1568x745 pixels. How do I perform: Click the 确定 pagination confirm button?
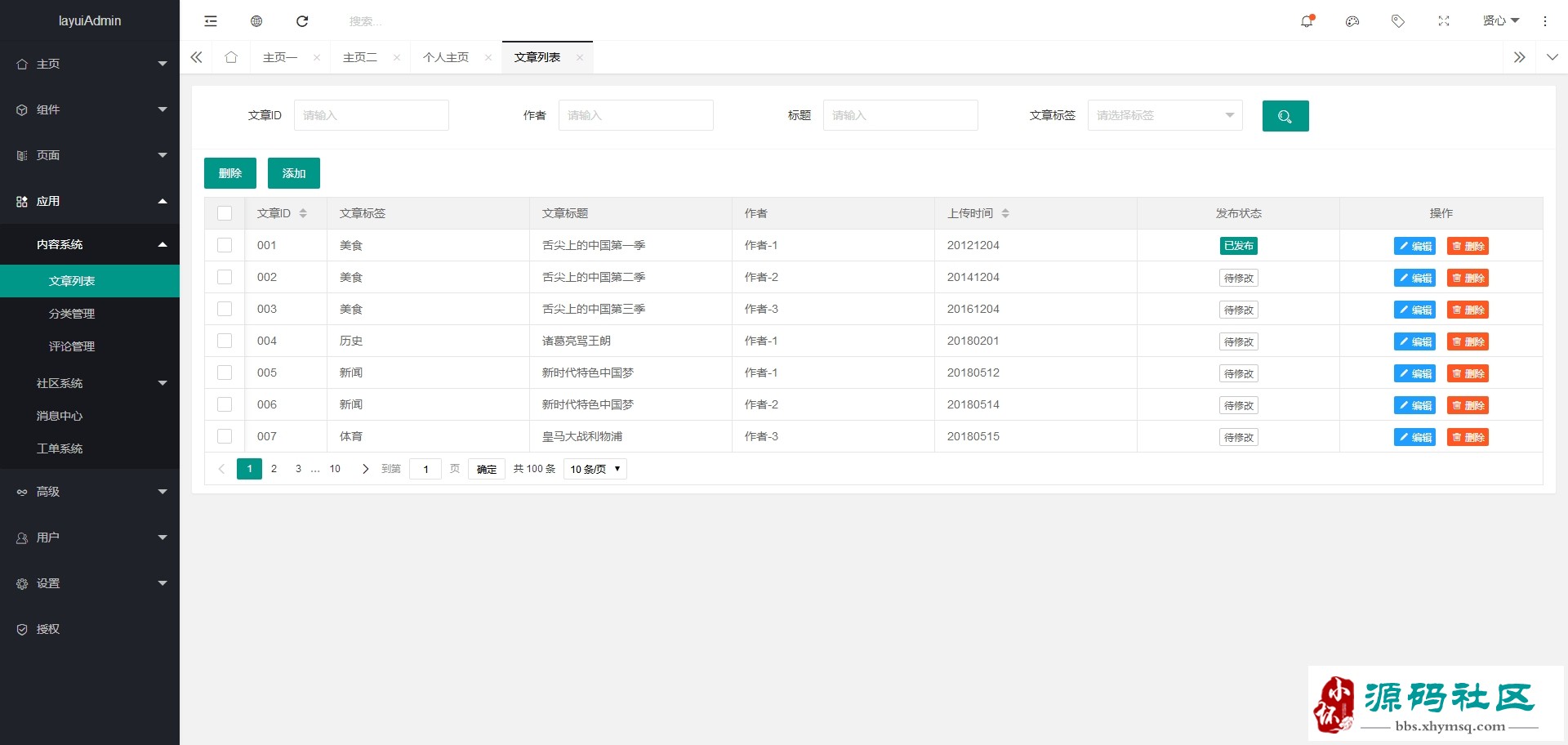(487, 469)
